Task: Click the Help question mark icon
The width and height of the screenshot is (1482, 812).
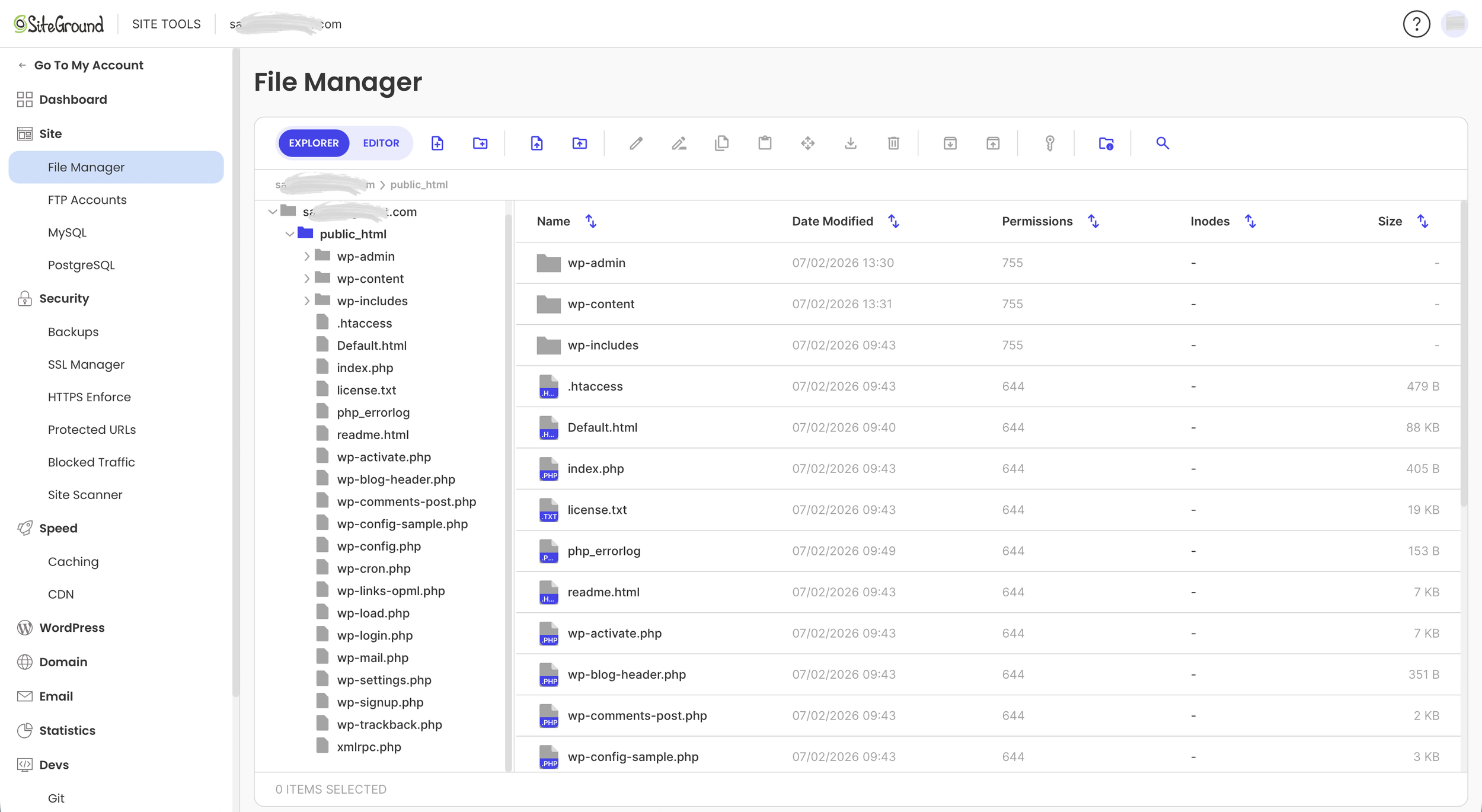Action: 1416,24
